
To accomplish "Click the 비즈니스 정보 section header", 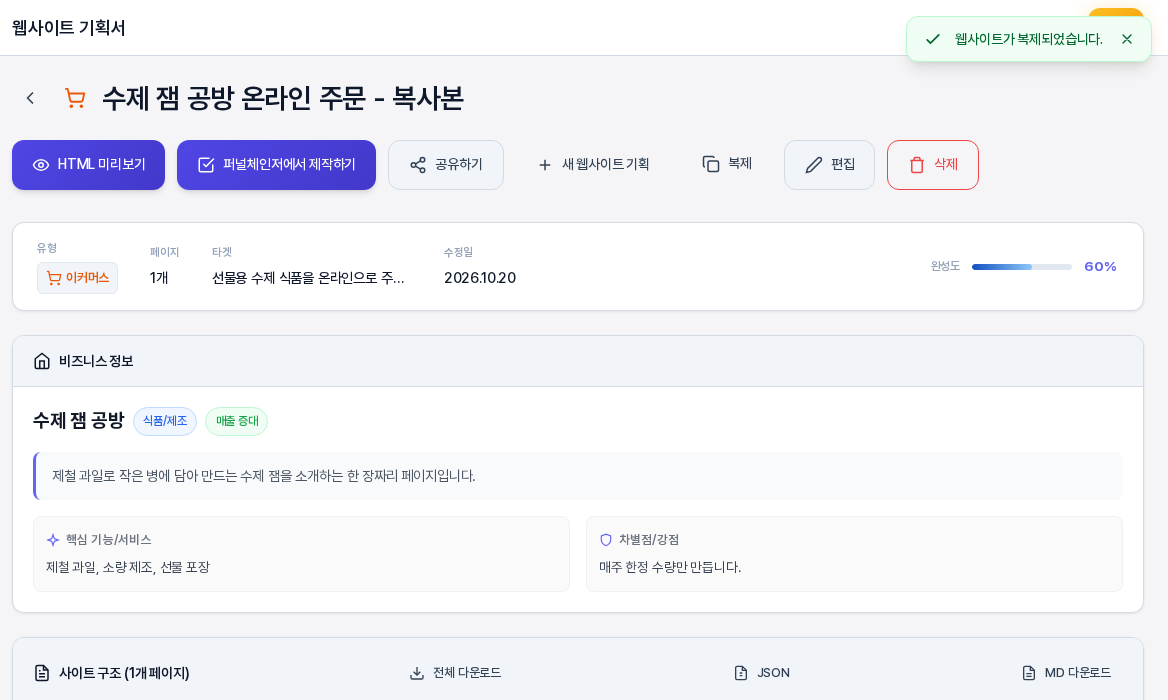I will [578, 361].
